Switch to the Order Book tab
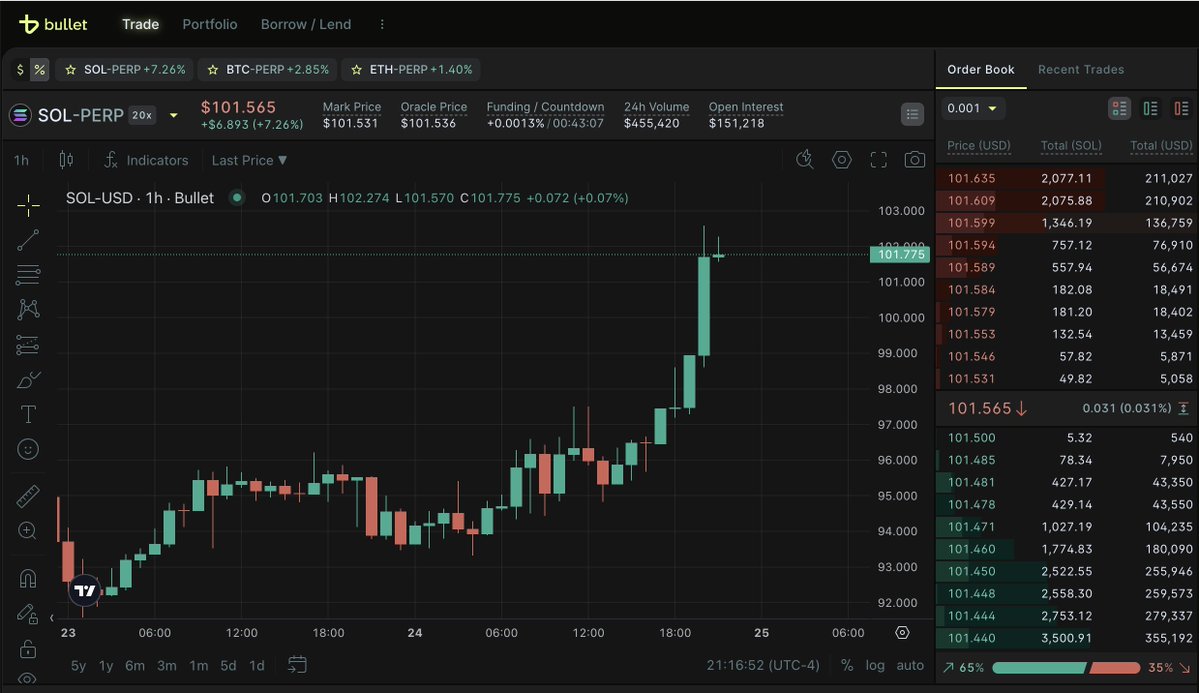 pyautogui.click(x=980, y=70)
